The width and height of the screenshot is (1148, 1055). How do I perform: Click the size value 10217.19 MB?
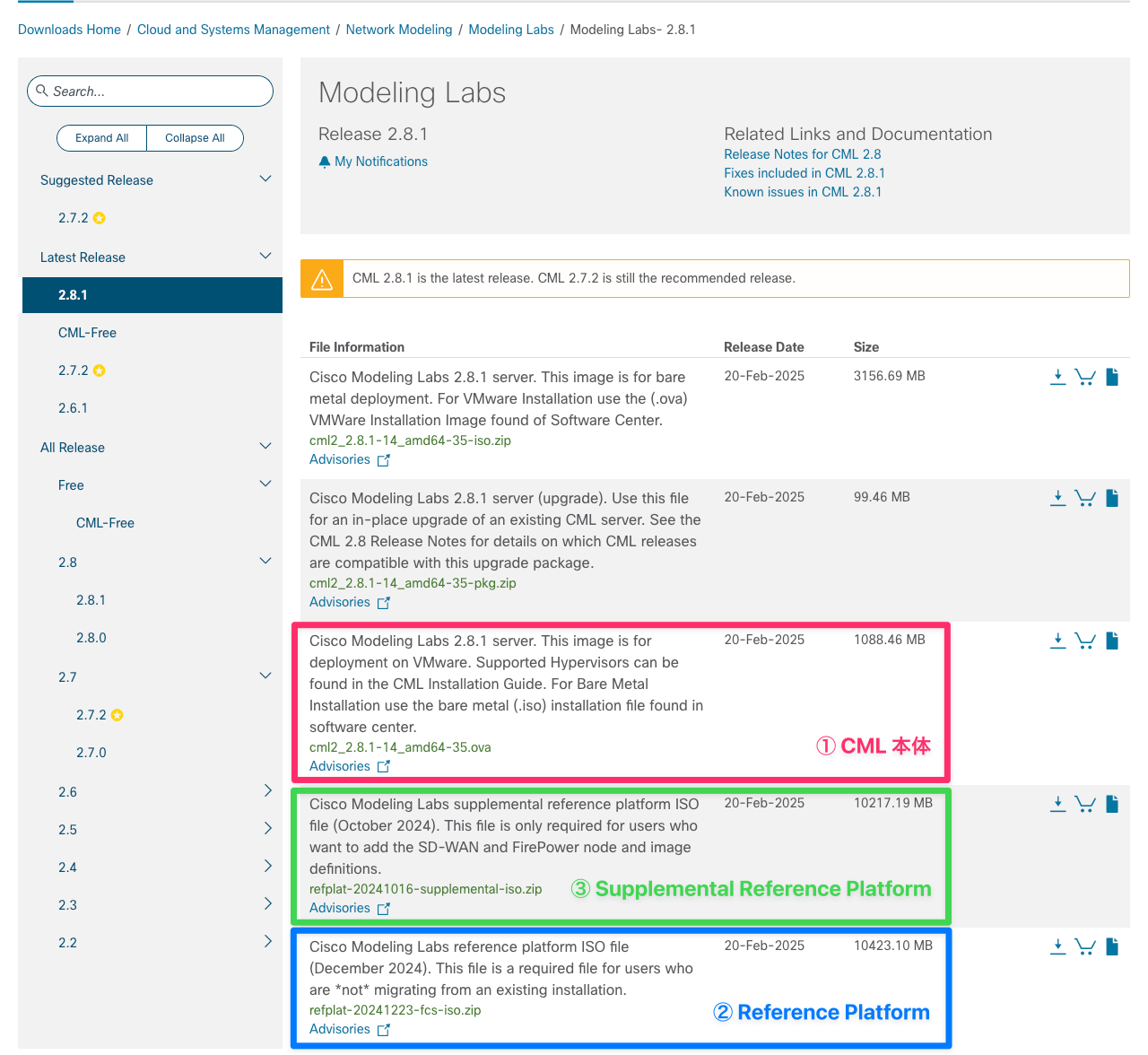pos(893,803)
